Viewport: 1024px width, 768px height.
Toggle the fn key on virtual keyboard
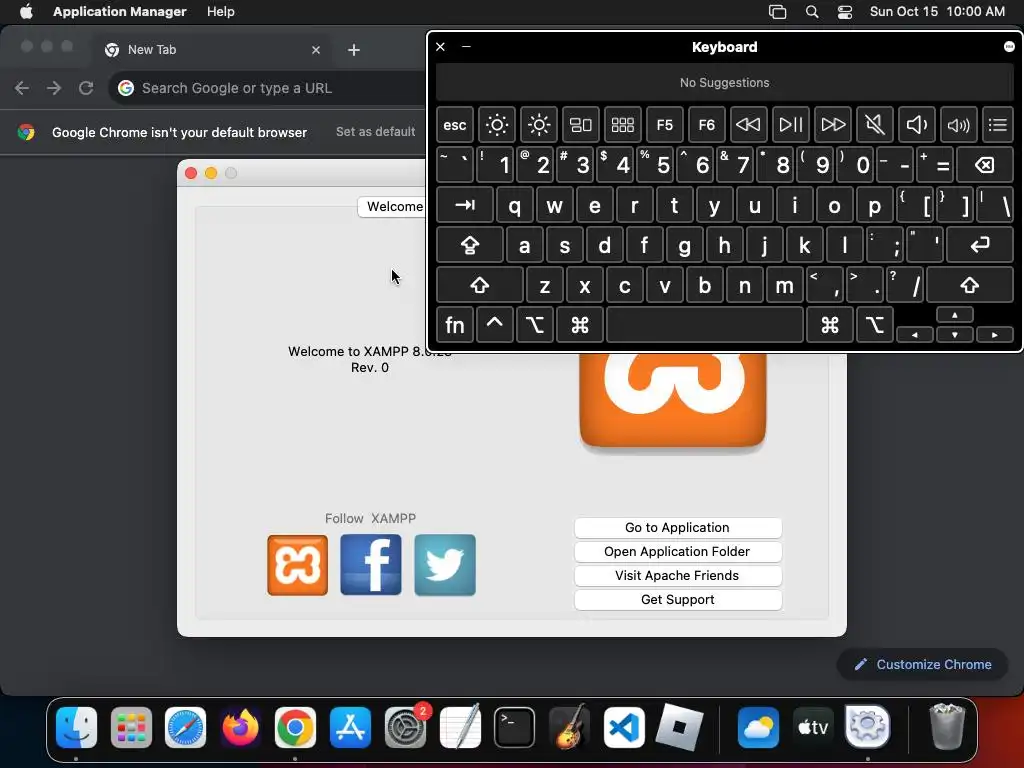click(x=455, y=325)
